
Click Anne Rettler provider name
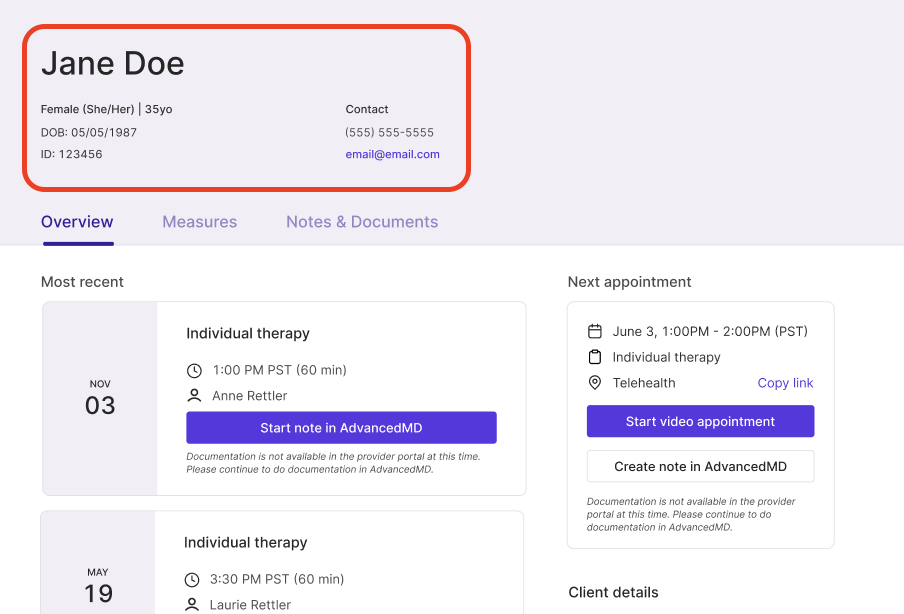(250, 396)
